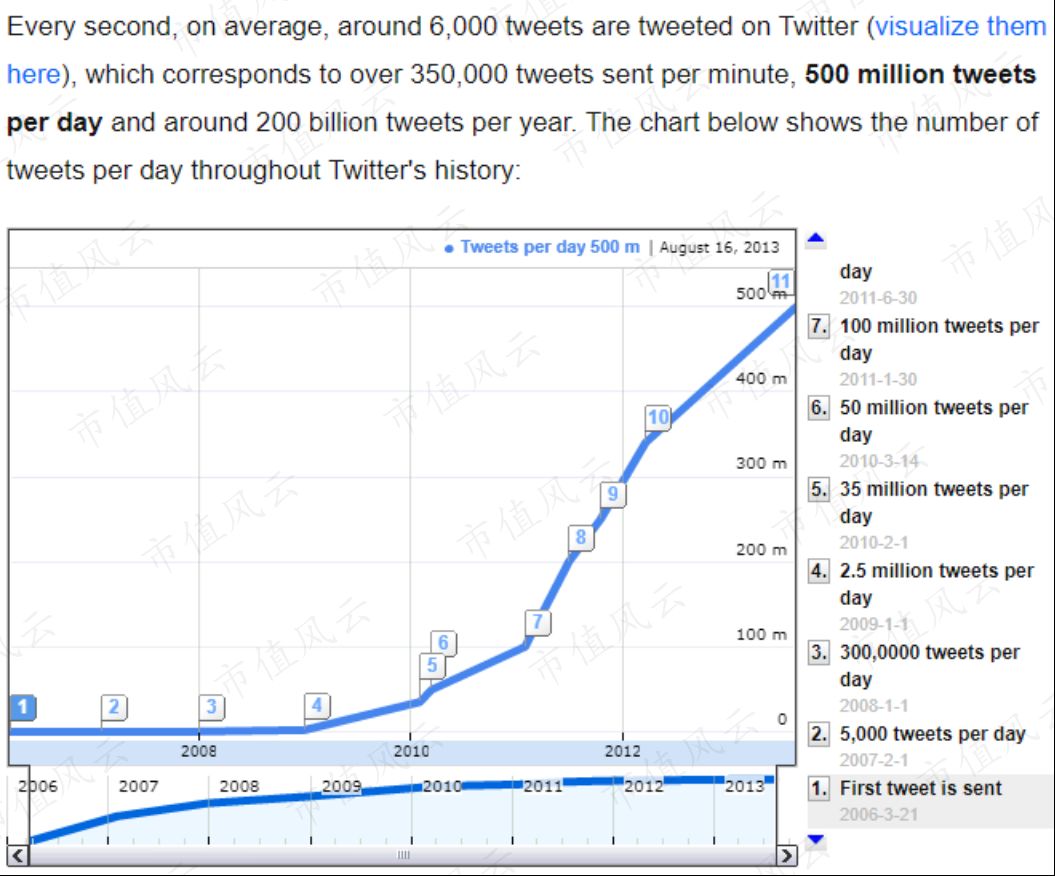Screen dimensions: 1055x876
Task: Select chart marker flag number 8
Action: tap(580, 538)
